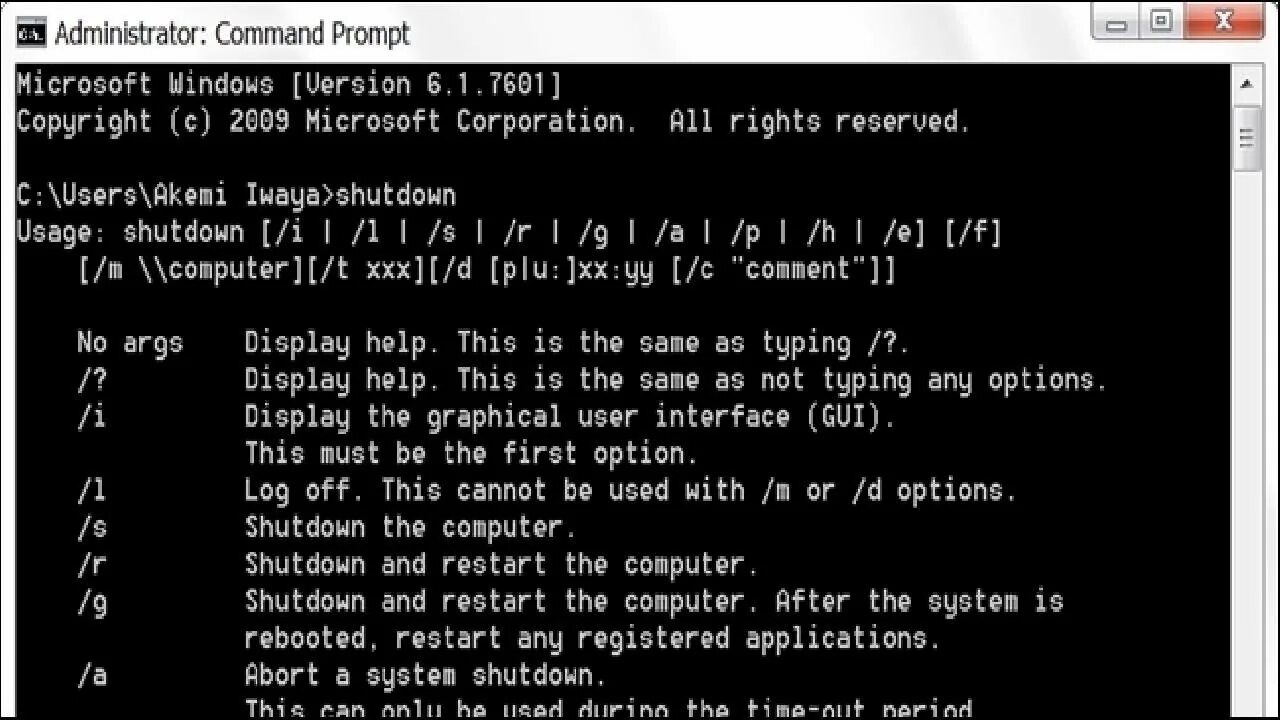Screen dimensions: 1280x720
Task: Click the '/l' Log off option line
Action: [x=546, y=491]
